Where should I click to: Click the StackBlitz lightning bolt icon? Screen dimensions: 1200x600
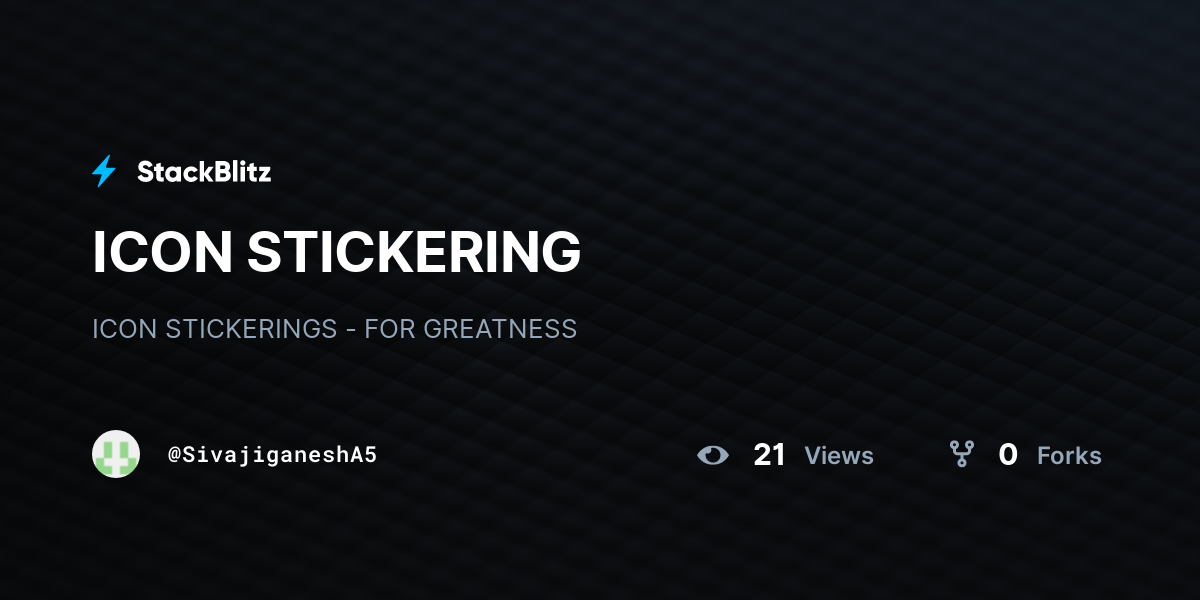point(104,172)
